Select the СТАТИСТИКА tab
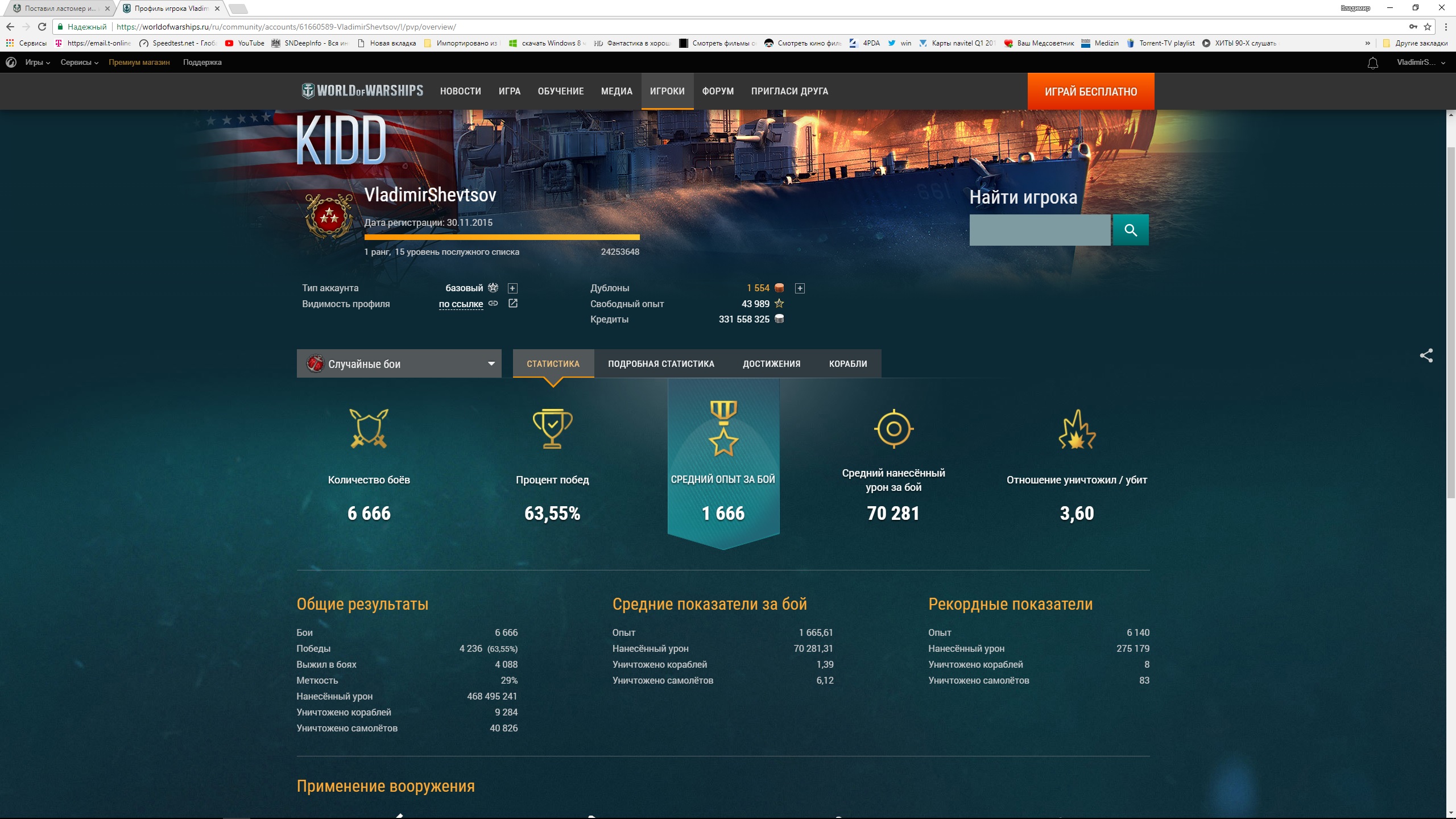The image size is (1456, 819). tap(553, 363)
